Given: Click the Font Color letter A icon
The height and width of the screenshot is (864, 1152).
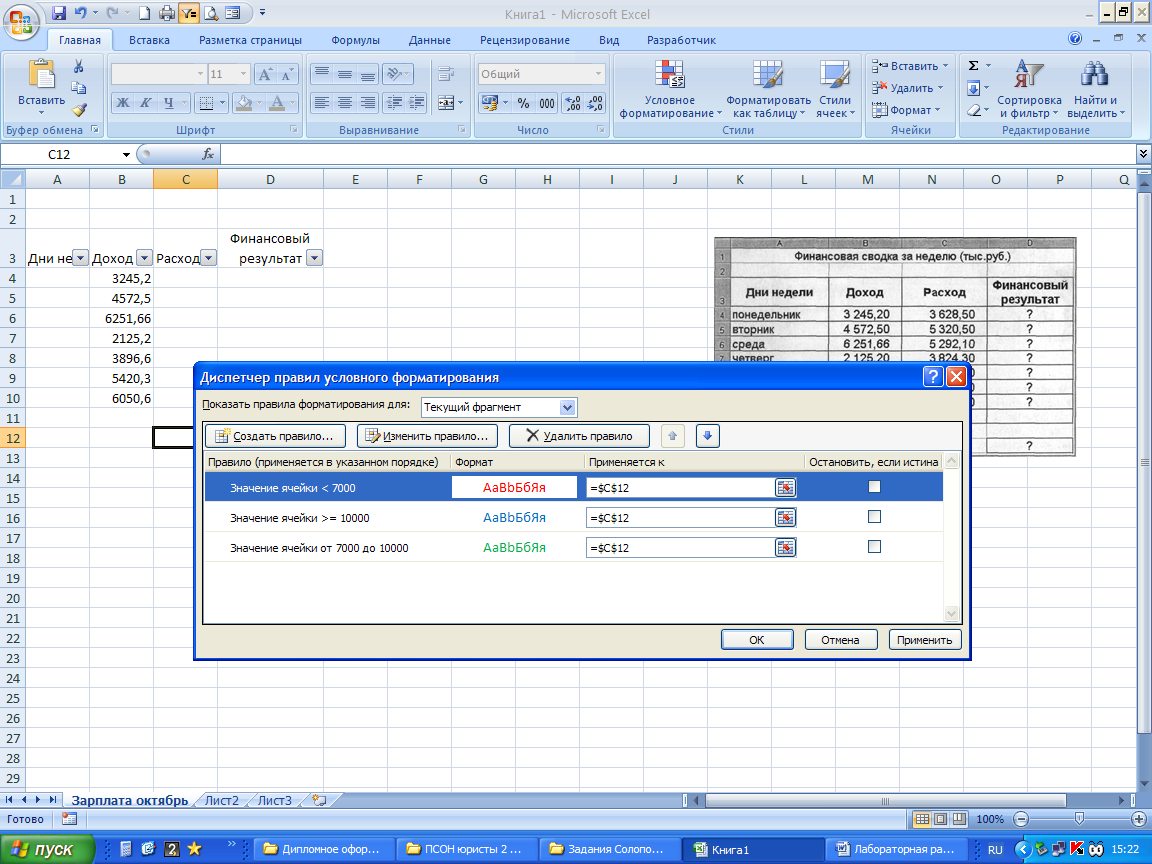Looking at the screenshot, I should tap(277, 103).
